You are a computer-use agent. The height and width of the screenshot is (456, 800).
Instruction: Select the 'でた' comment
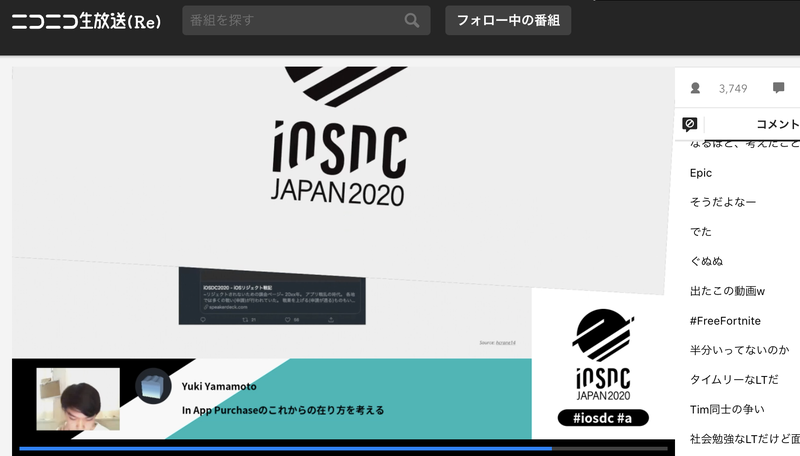click(701, 232)
